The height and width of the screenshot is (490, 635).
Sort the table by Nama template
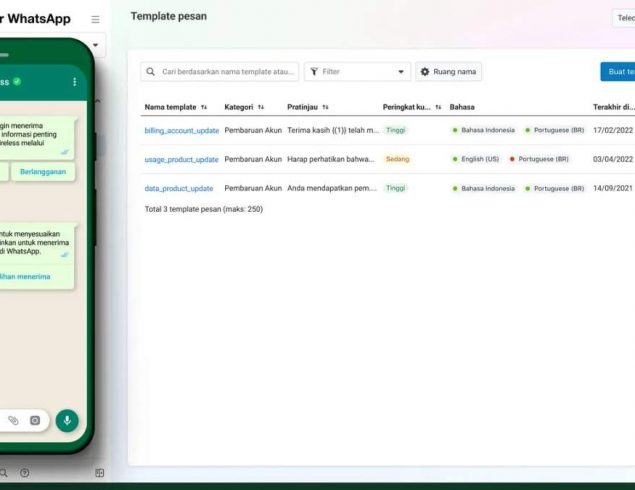(x=204, y=106)
